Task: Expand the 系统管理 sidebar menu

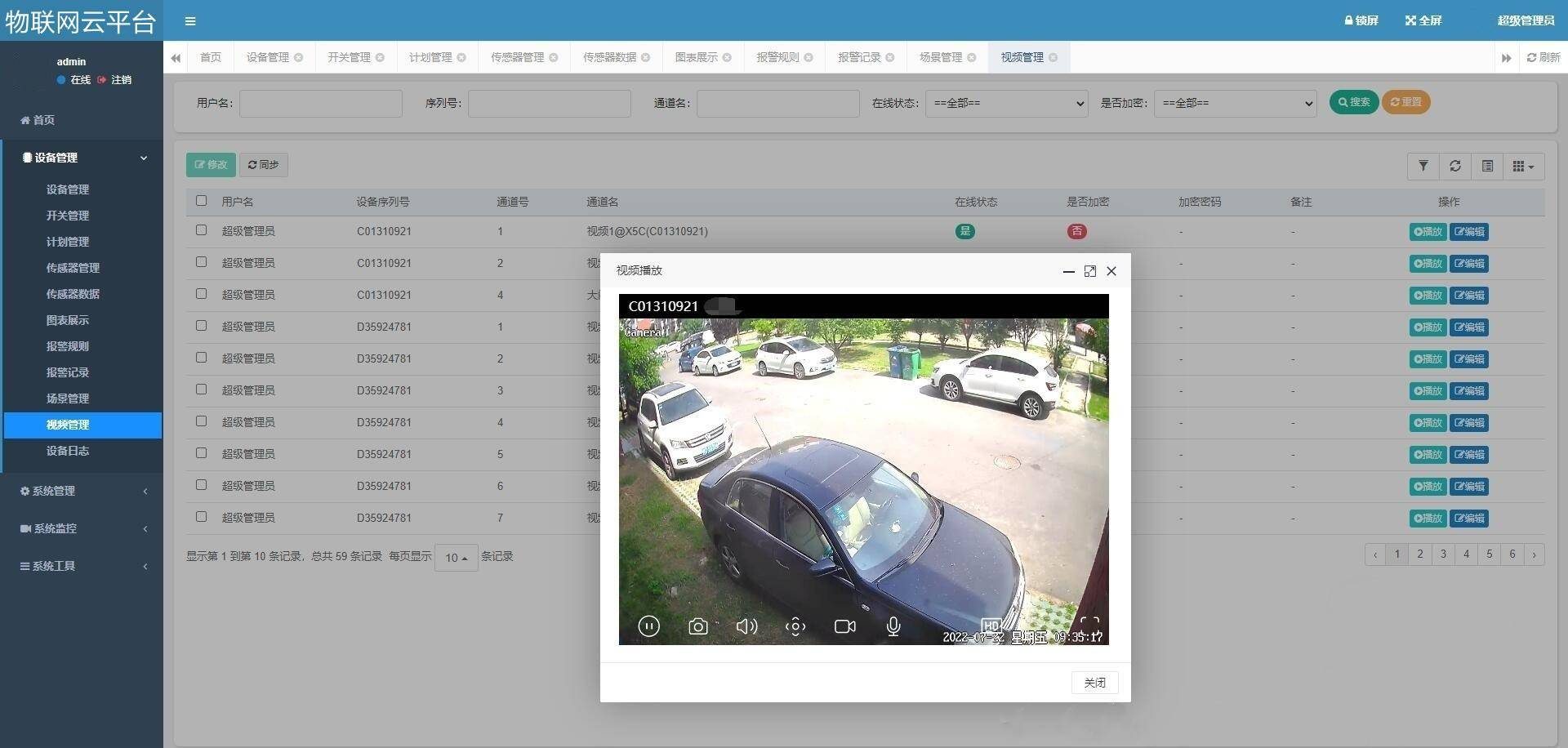Action: (x=82, y=491)
